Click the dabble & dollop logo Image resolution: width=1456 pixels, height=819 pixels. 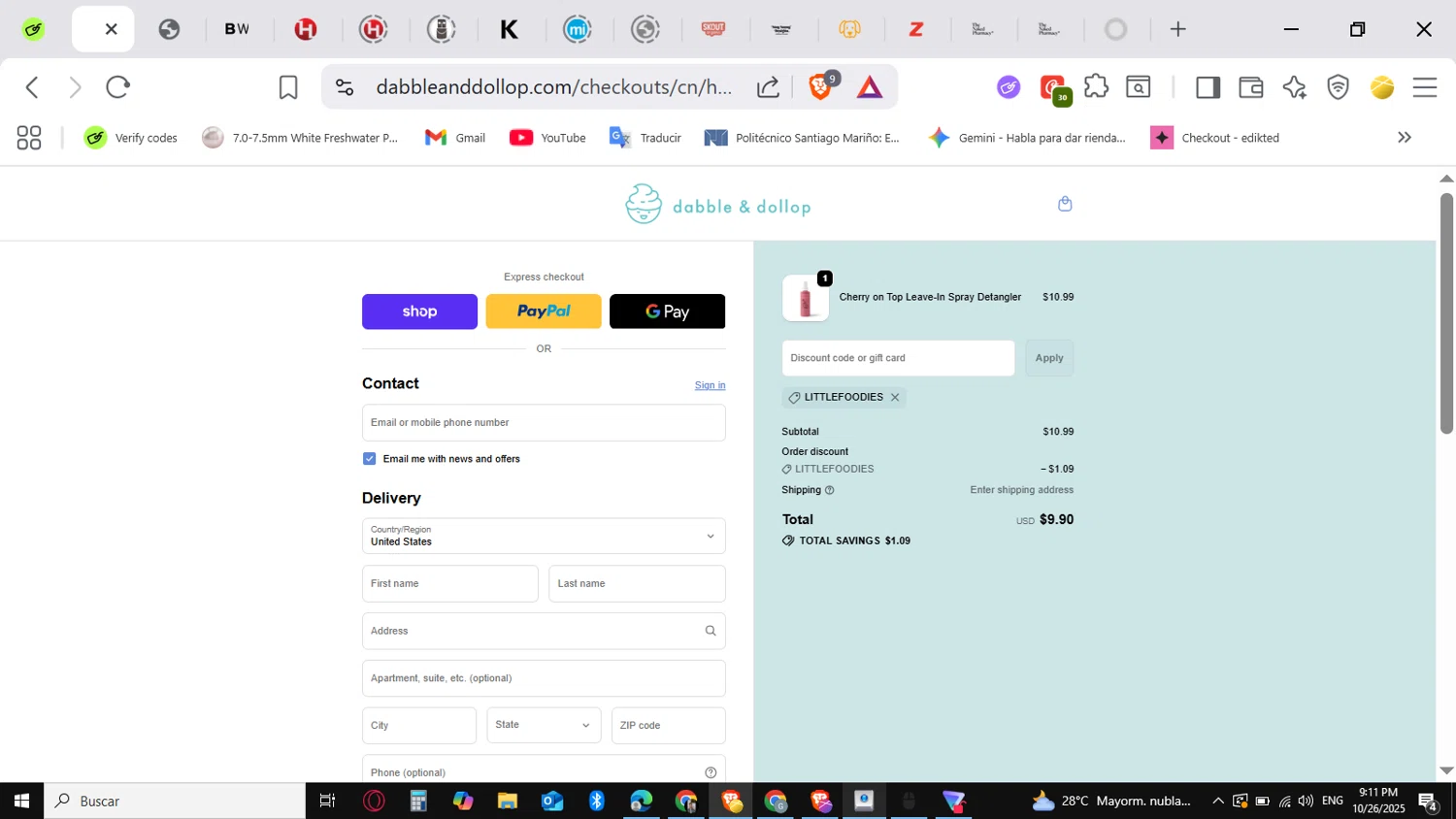[718, 204]
